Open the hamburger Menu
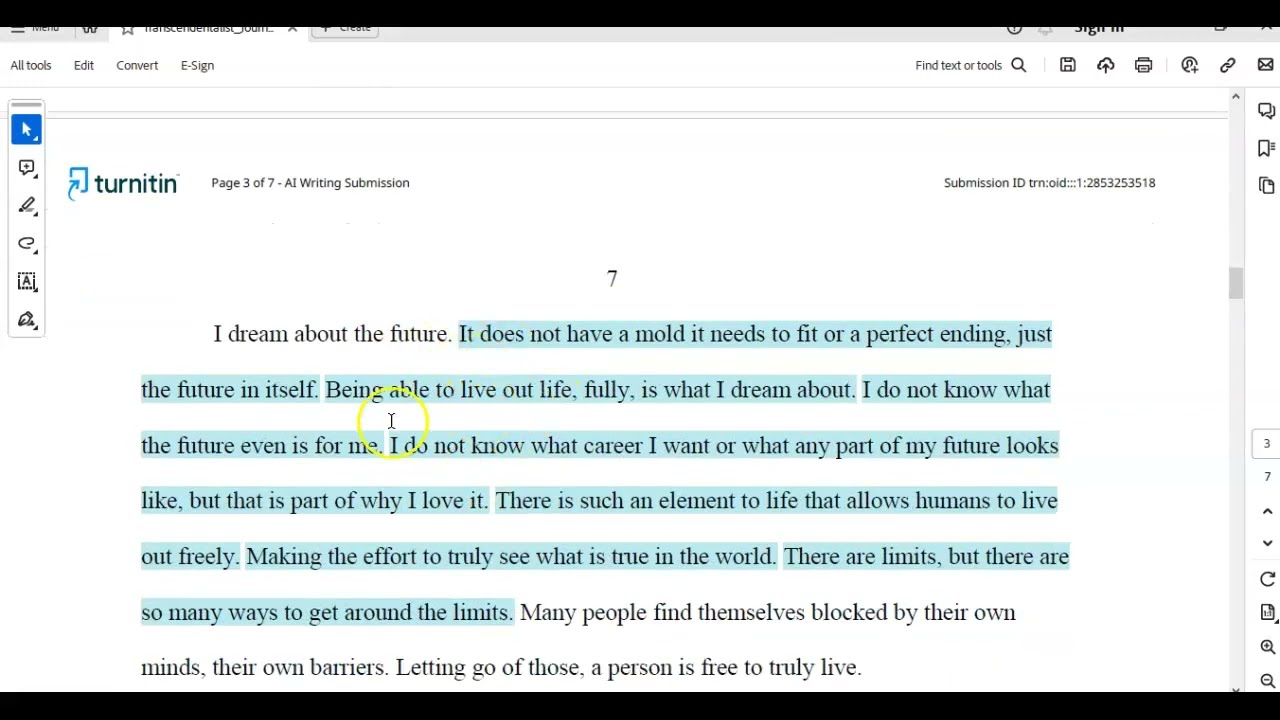The height and width of the screenshot is (720, 1280). tap(35, 28)
